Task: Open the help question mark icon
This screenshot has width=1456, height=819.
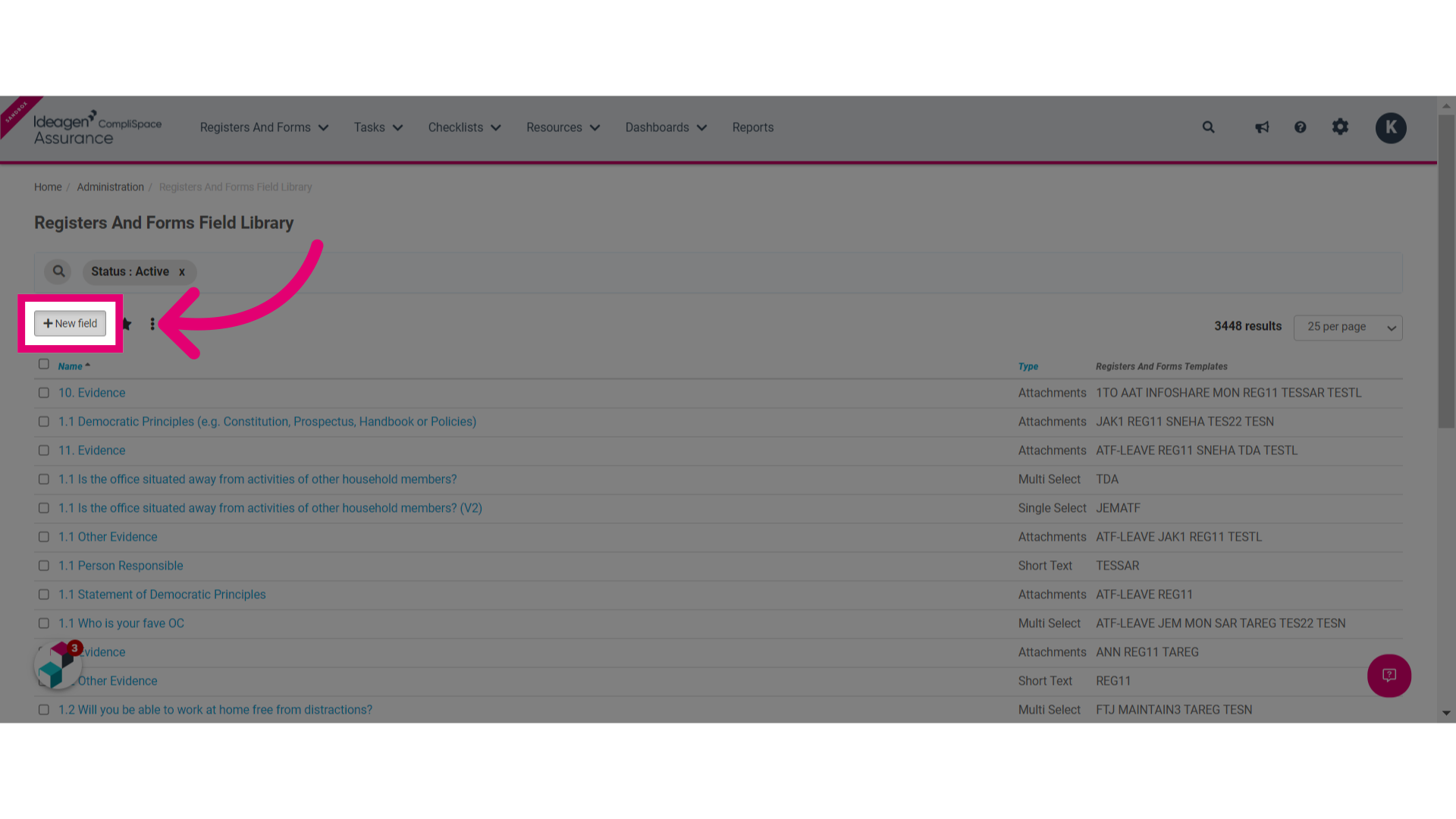Action: [1300, 127]
